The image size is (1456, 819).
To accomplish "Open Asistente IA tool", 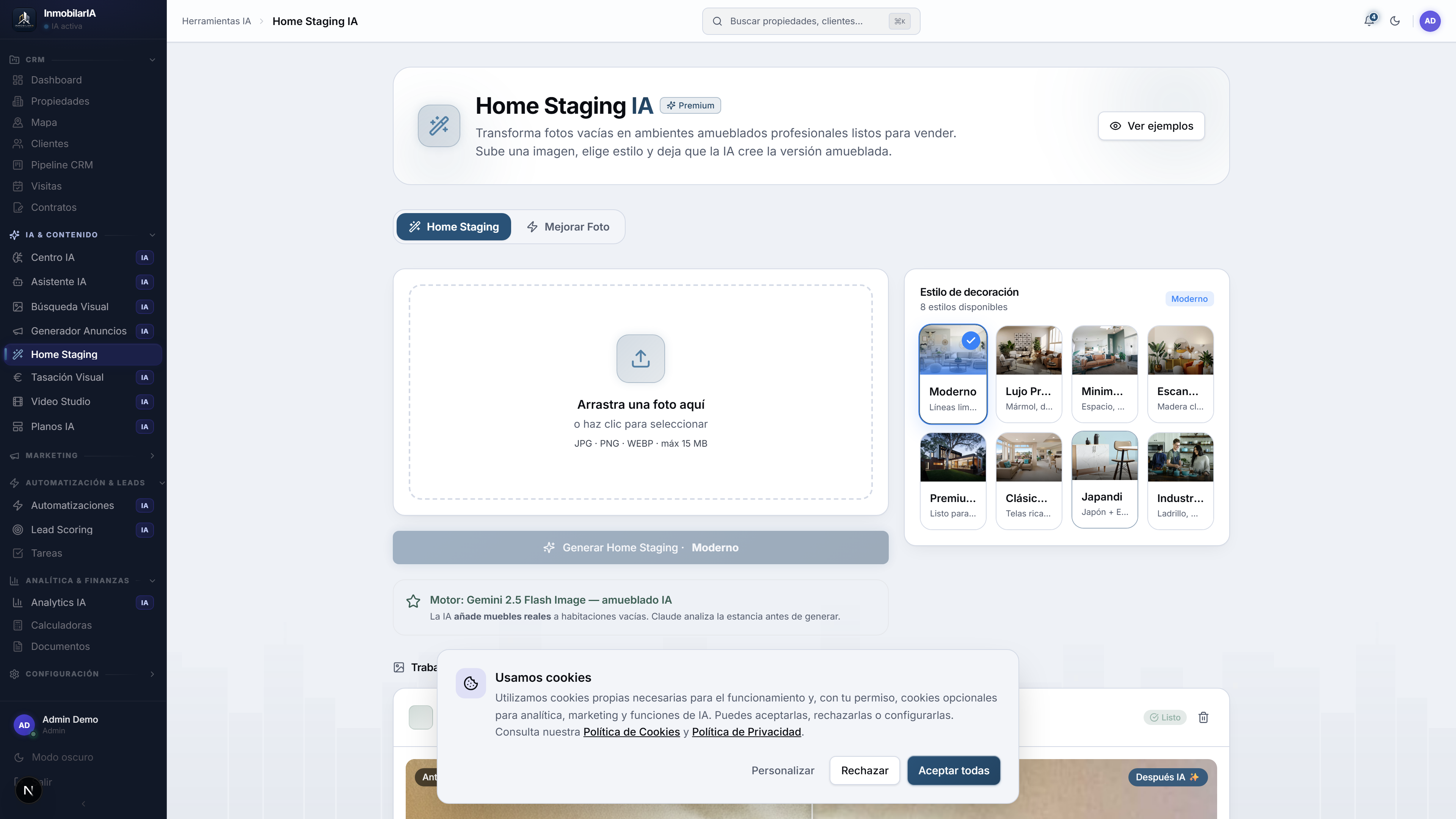I will [83, 281].
